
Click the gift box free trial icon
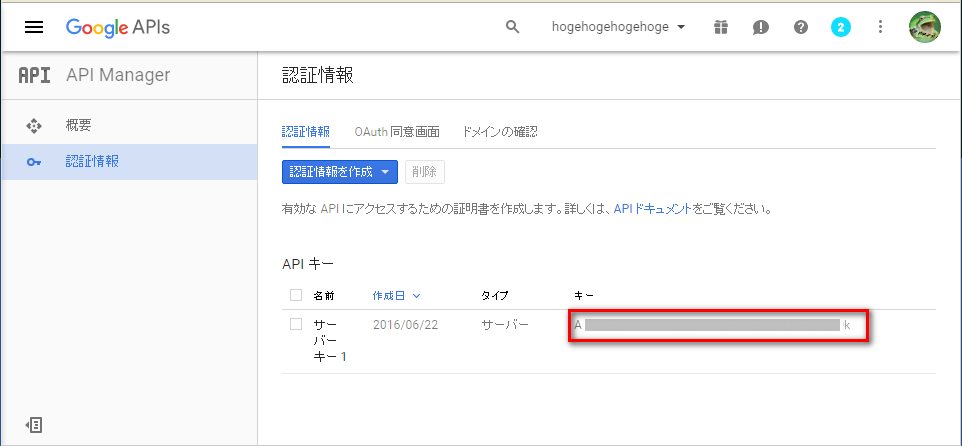pos(720,27)
